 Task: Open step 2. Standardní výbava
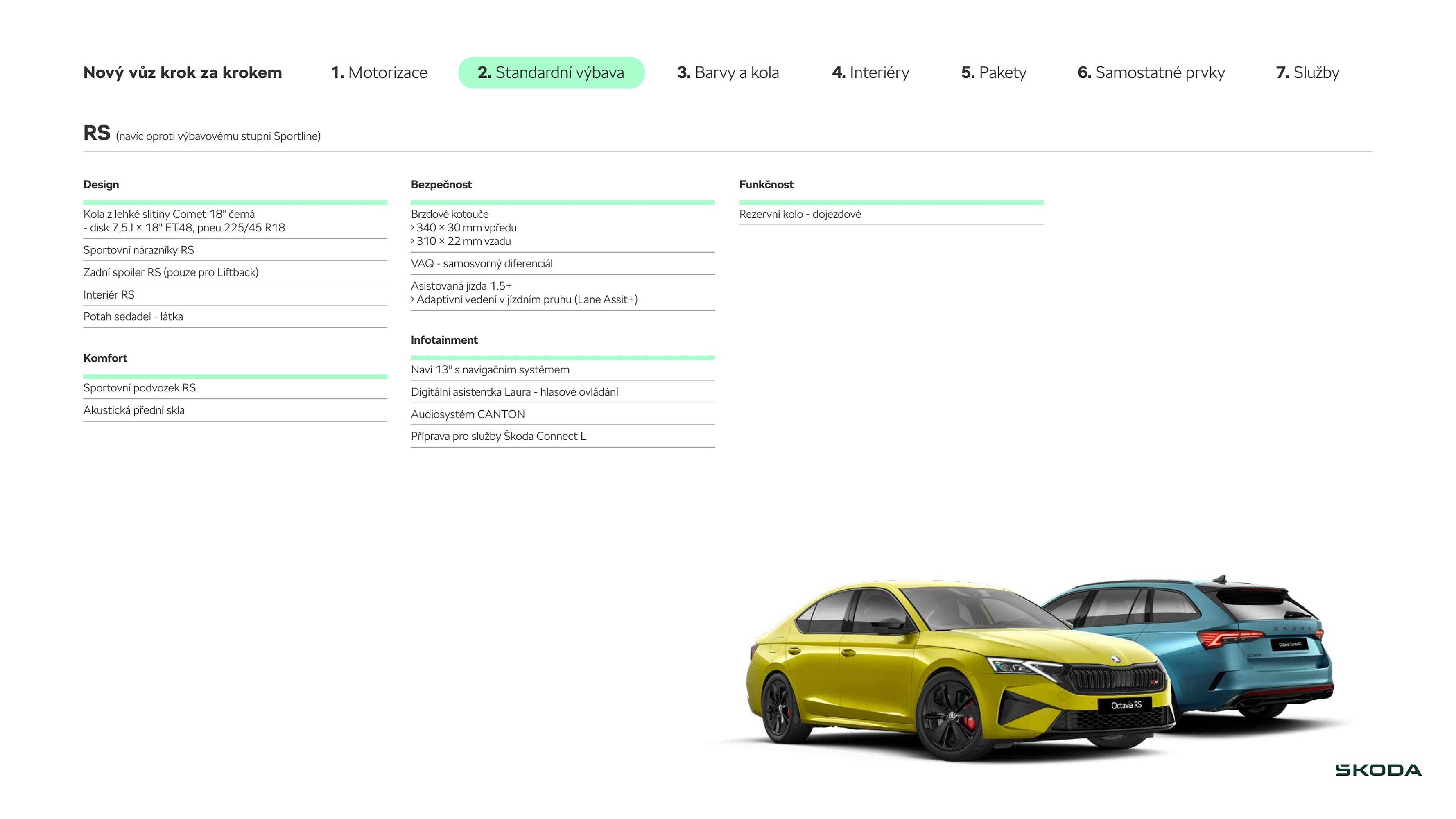click(551, 72)
